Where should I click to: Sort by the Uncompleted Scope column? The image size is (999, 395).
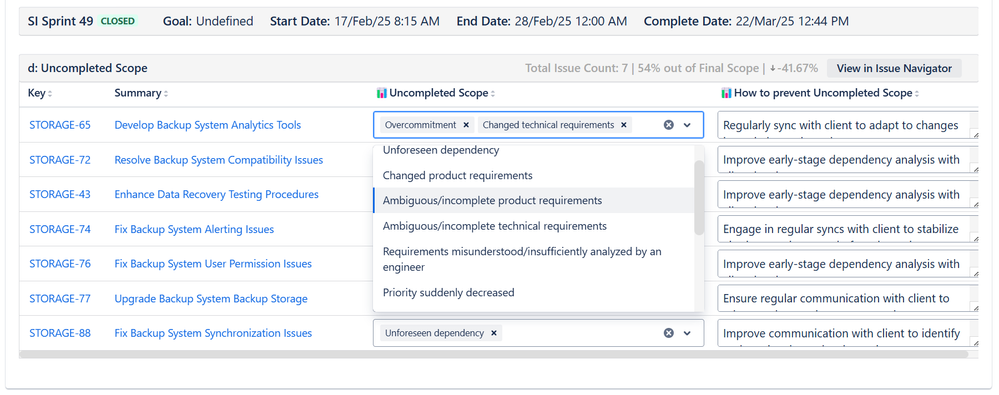pos(436,93)
